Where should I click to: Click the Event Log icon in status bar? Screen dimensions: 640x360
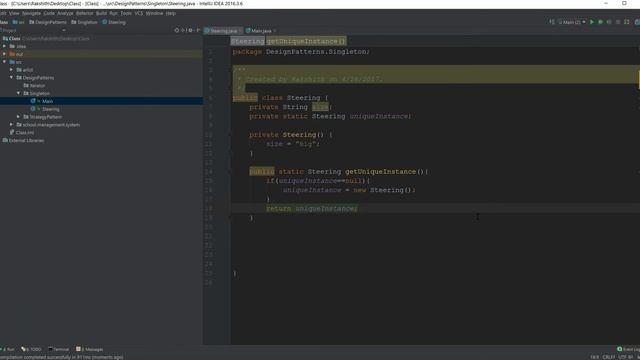coord(620,349)
